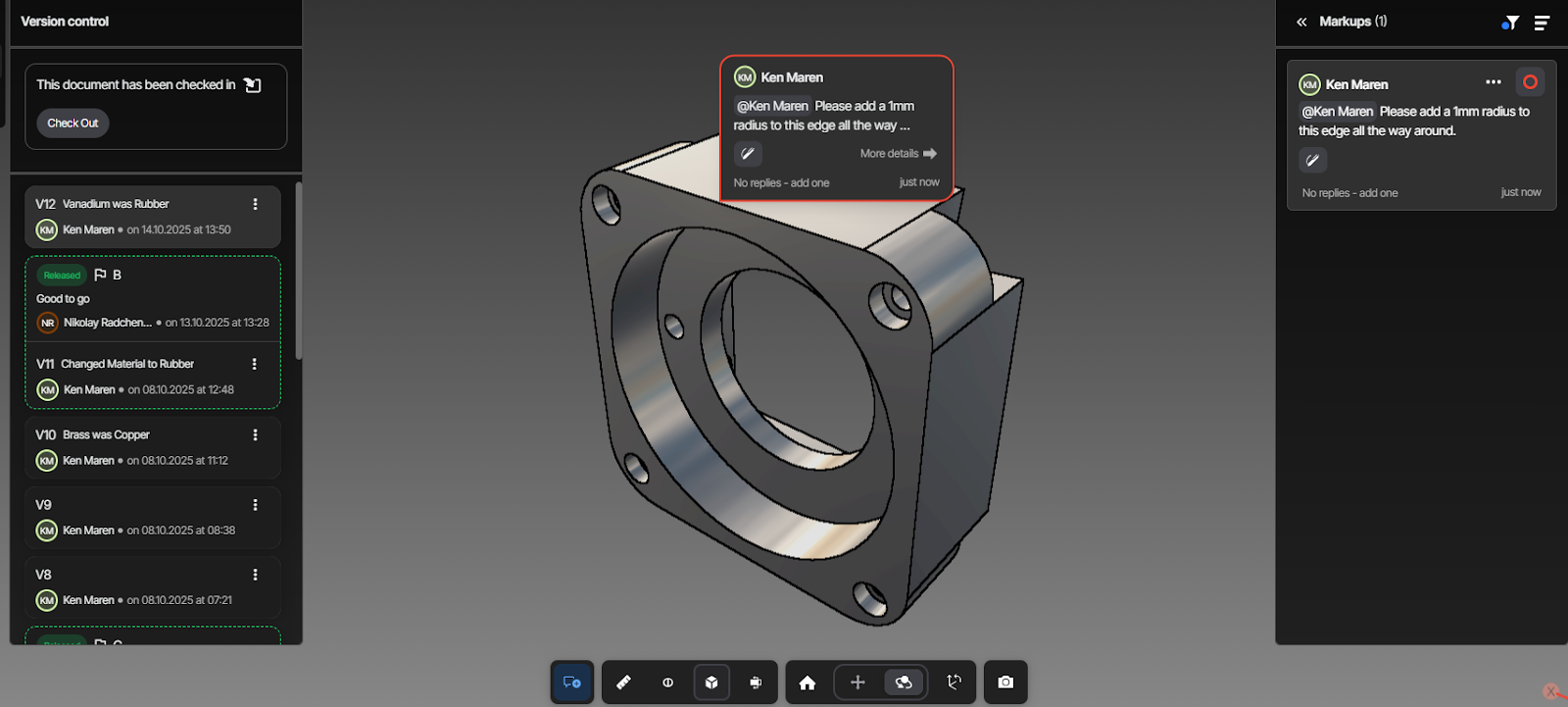Click 'No replies - add one' in Markups panel
The image size is (1568, 707).
point(1349,193)
